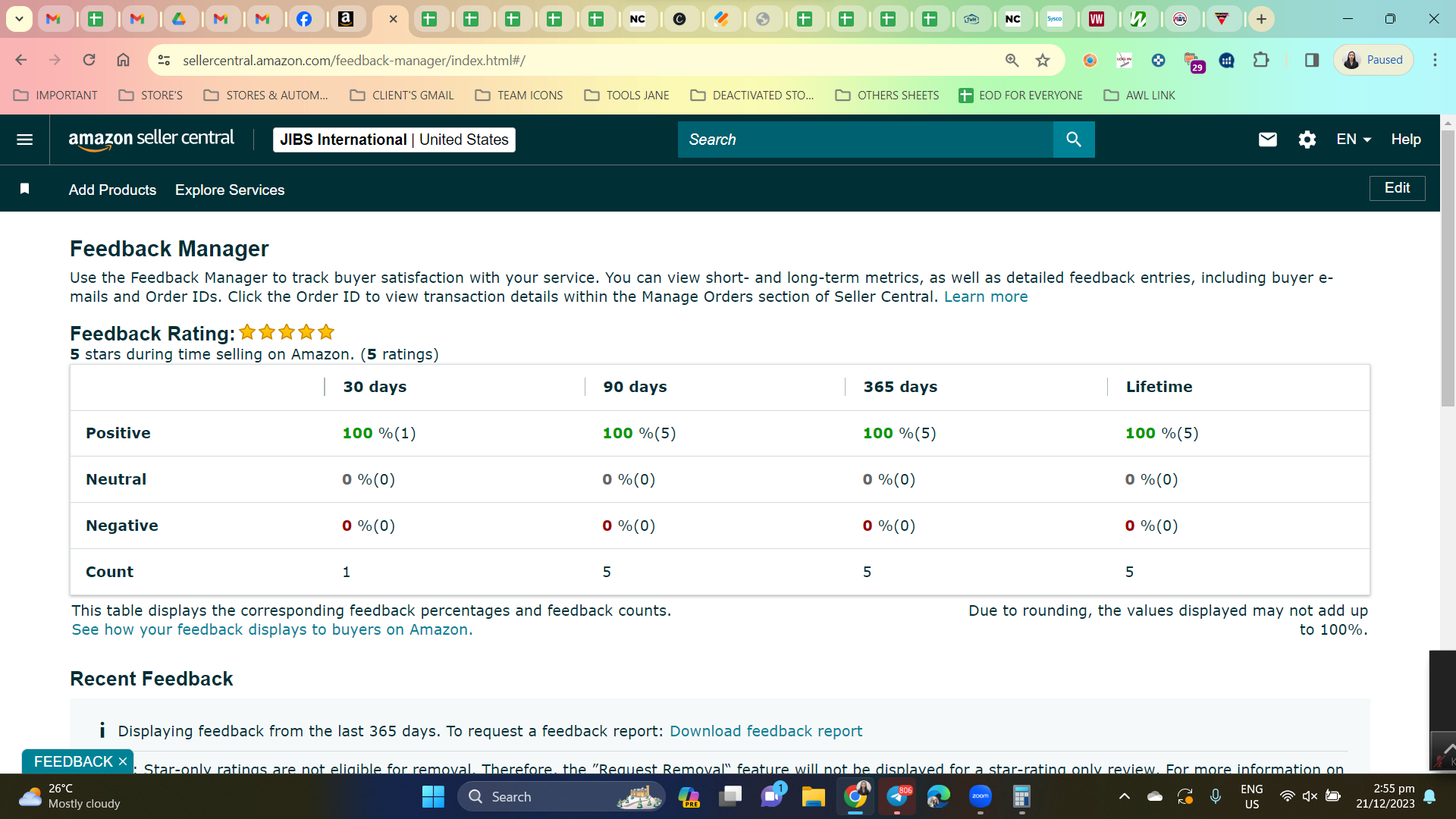Viewport: 1456px width, 819px height.
Task: Bookmark this page with the star icon
Action: pyautogui.click(x=1043, y=60)
